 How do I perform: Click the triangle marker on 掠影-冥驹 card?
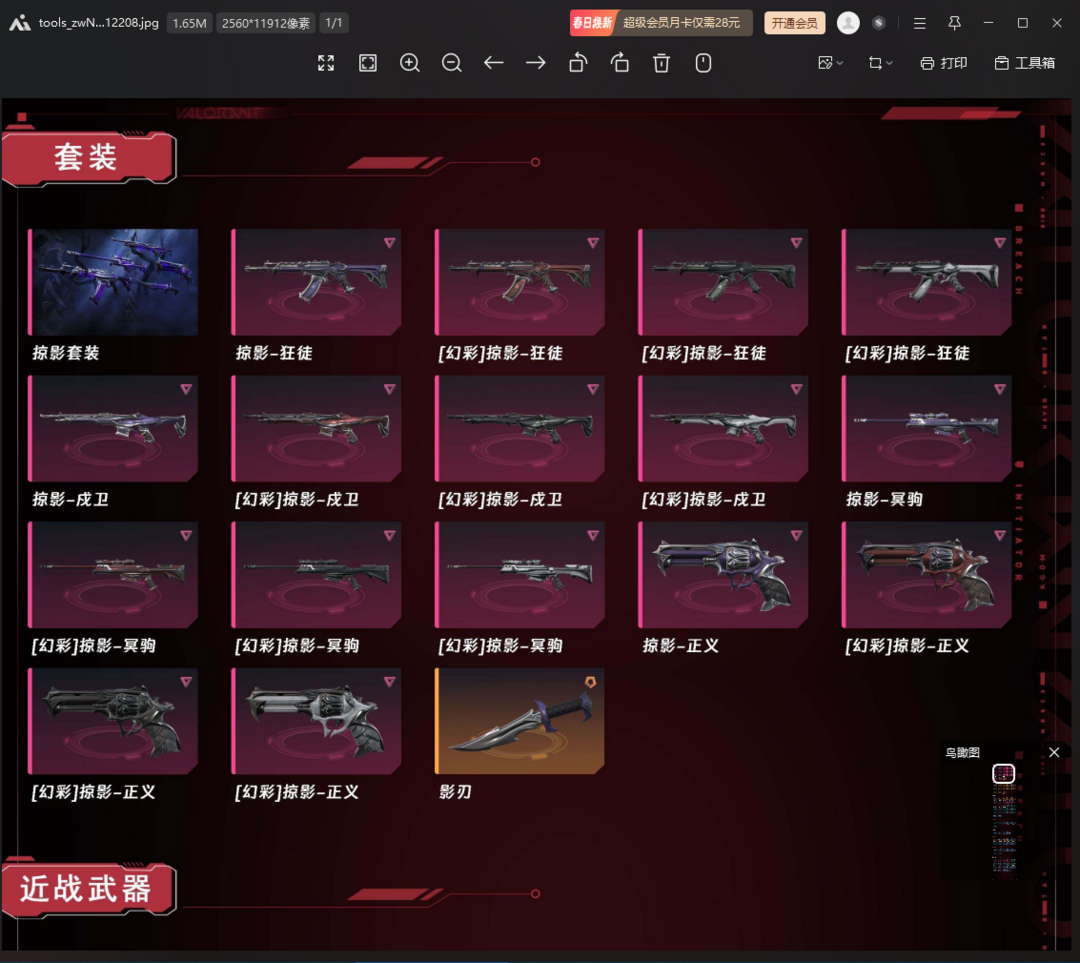coord(1000,389)
